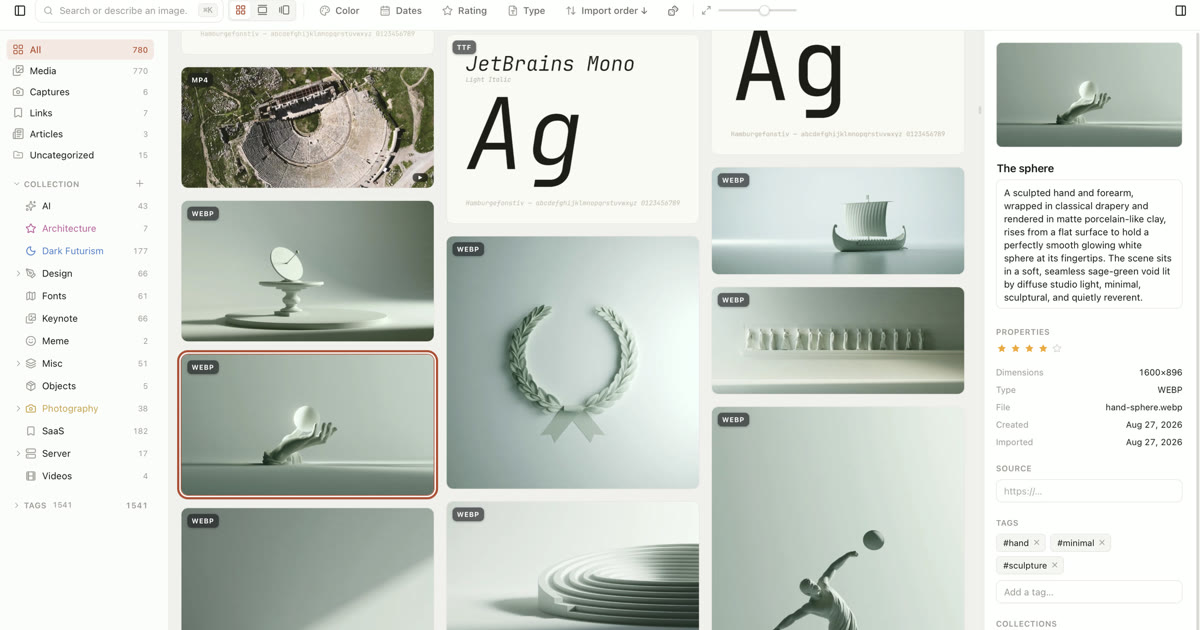Image resolution: width=1200 pixels, height=630 pixels.
Task: Remove the #sculpture tag
Action: pos(1055,565)
